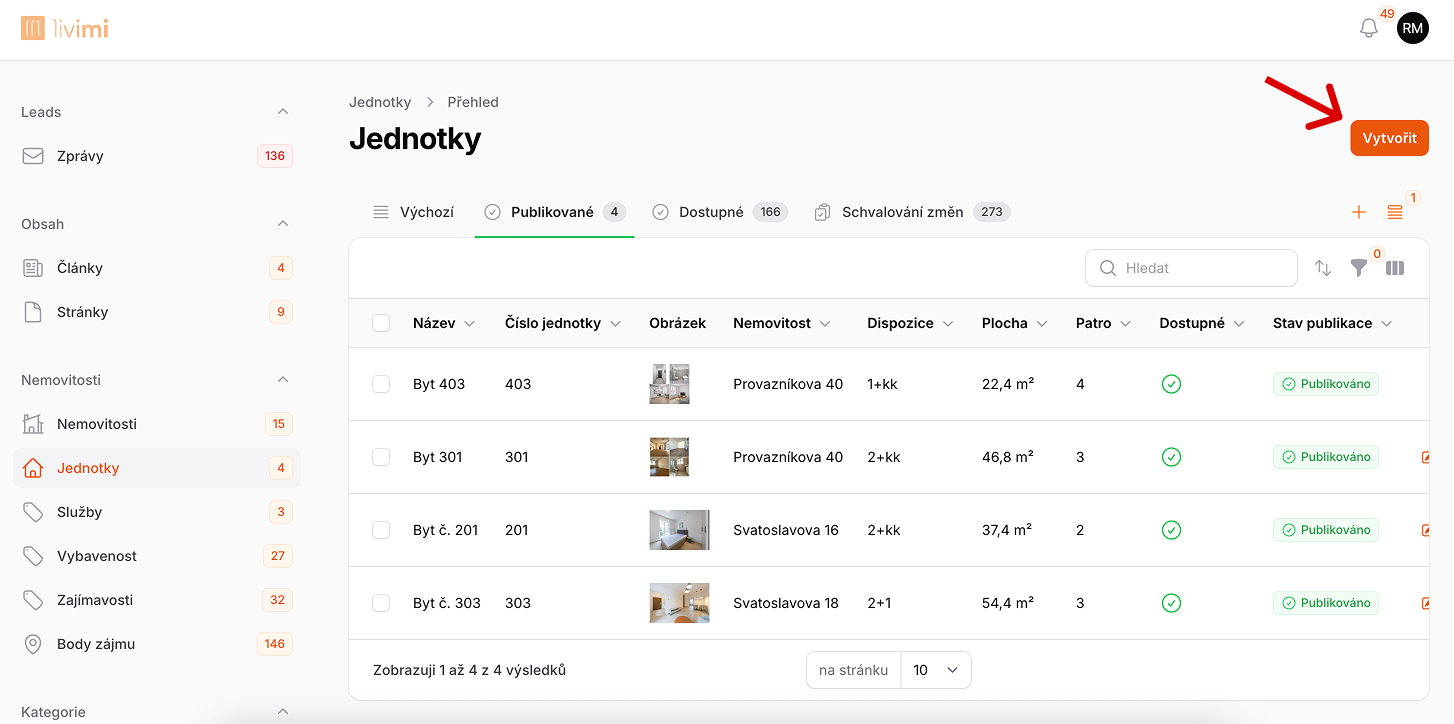Viewport: 1454px width, 724px height.
Task: Open the per-page results dropdown showing 10
Action: [x=936, y=670]
